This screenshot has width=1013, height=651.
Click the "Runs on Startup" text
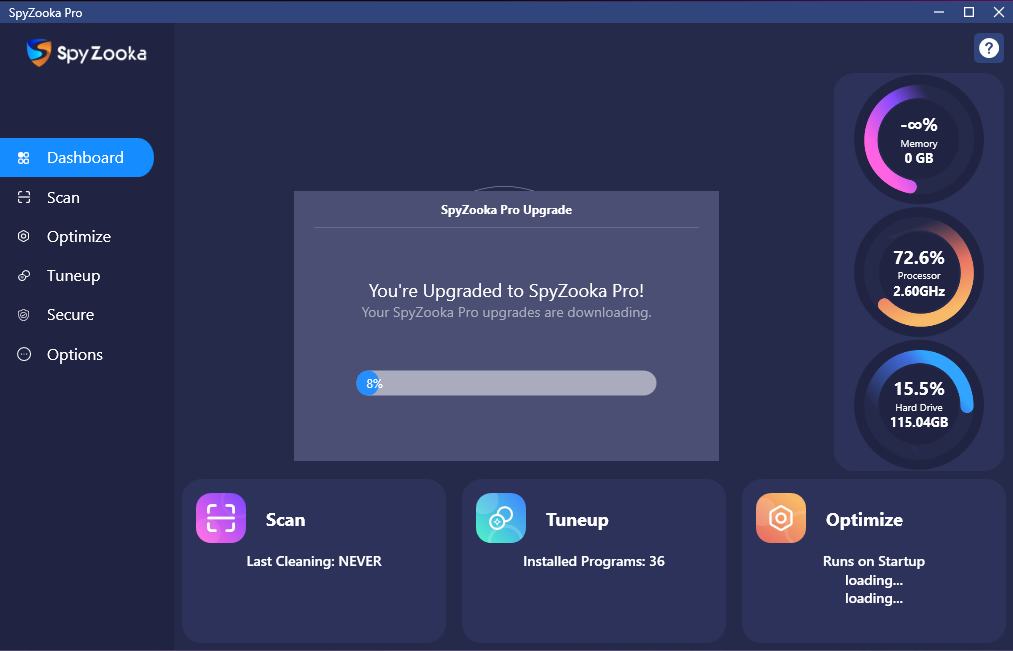click(x=873, y=561)
